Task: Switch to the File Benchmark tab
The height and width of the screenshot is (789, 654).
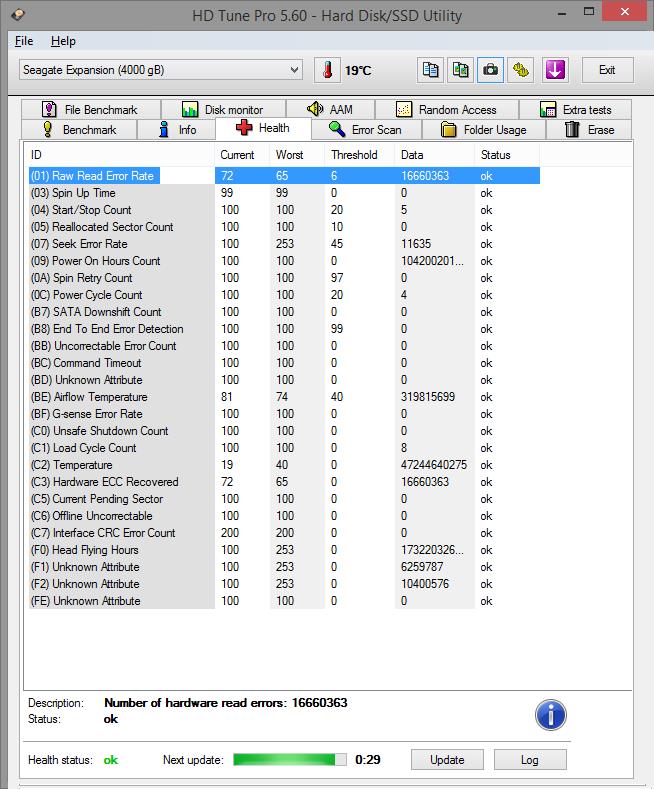Action: pos(91,109)
